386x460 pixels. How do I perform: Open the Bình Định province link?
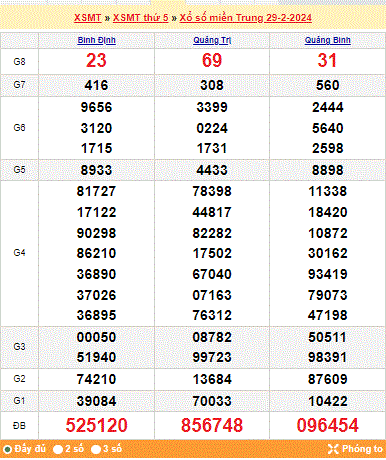point(97,40)
